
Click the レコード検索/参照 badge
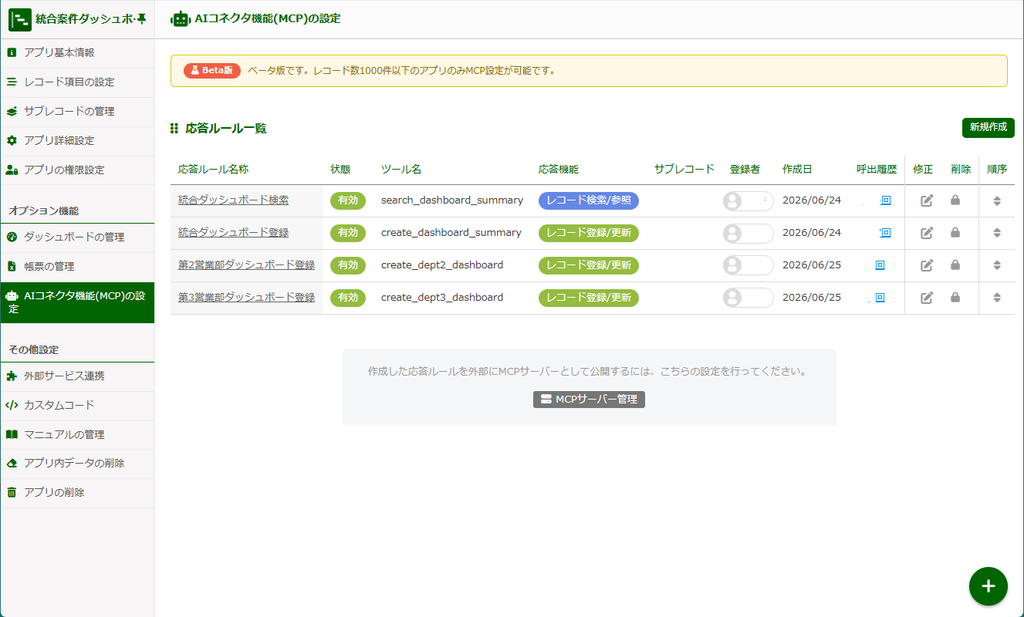pyautogui.click(x=588, y=200)
